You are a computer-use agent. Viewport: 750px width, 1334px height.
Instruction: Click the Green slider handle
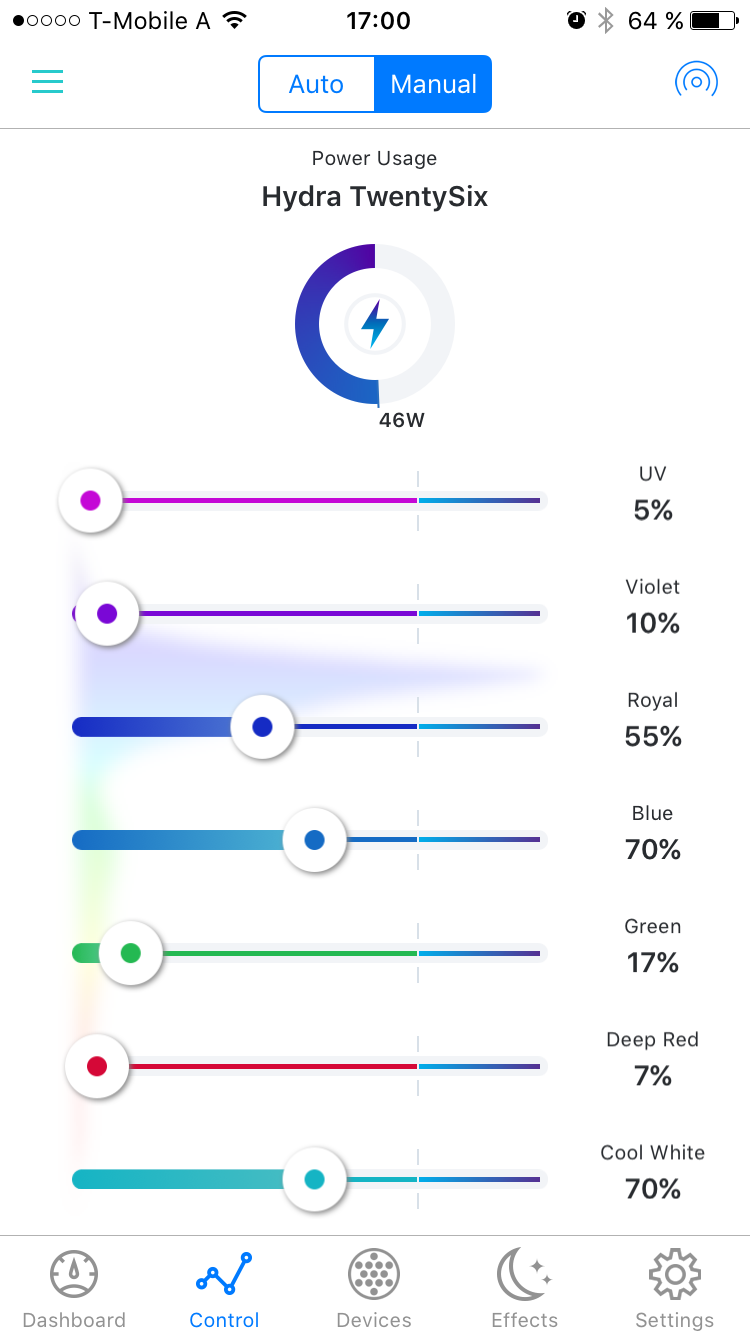[x=130, y=953]
